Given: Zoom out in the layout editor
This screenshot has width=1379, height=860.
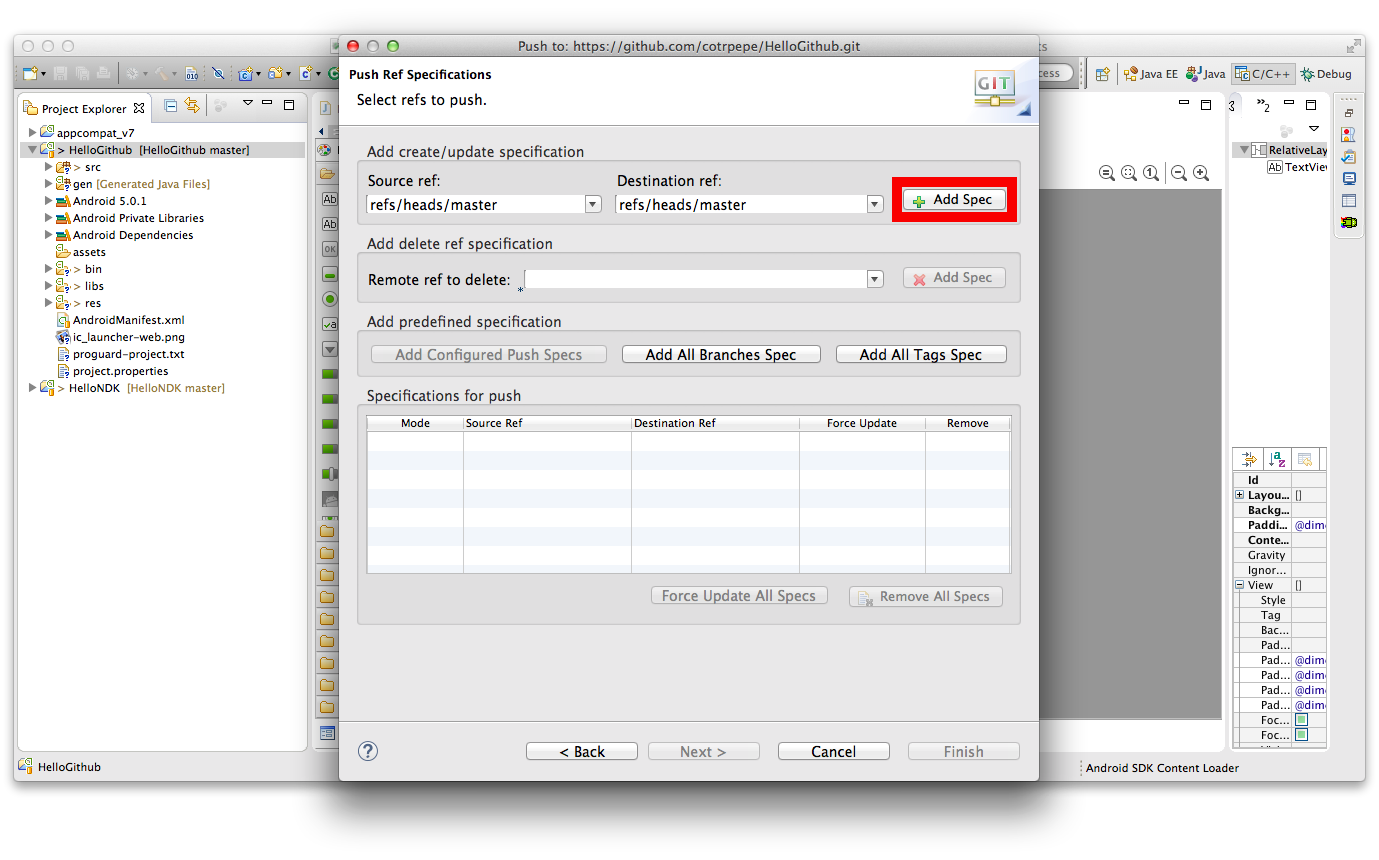Looking at the screenshot, I should tap(1179, 173).
